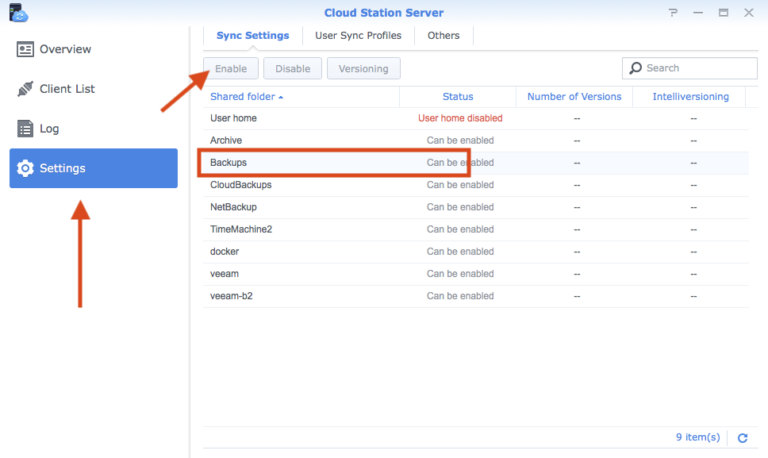
Task: Switch to Sync Settings tab
Action: coord(253,35)
